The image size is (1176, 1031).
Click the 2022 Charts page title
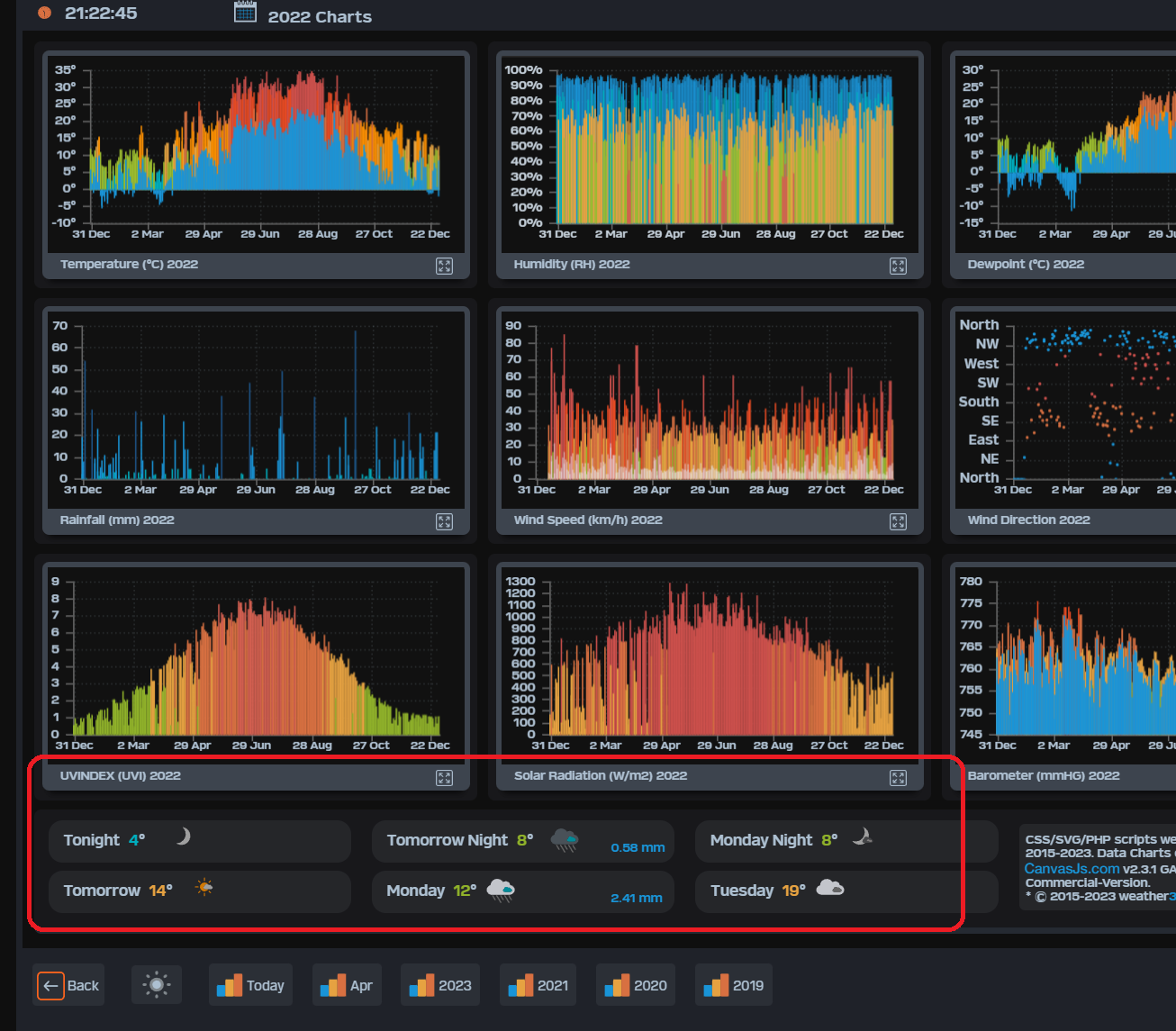320,17
